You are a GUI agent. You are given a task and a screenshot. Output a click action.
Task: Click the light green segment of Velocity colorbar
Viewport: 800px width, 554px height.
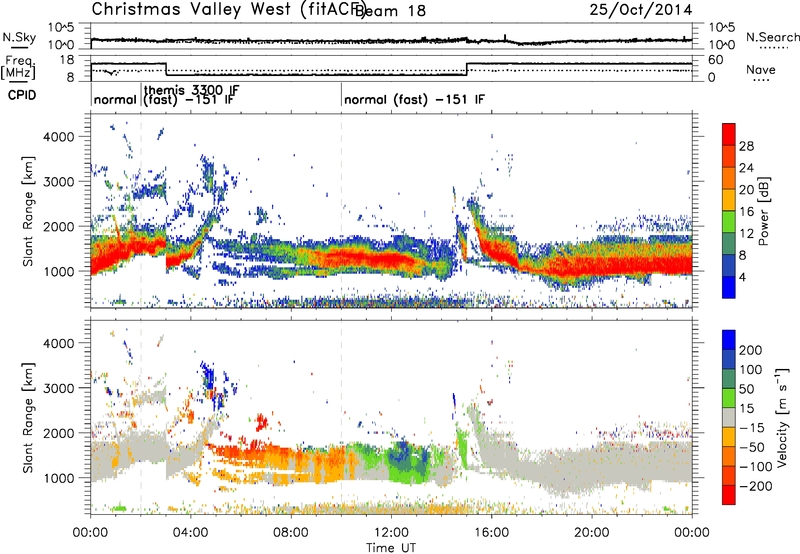(729, 398)
